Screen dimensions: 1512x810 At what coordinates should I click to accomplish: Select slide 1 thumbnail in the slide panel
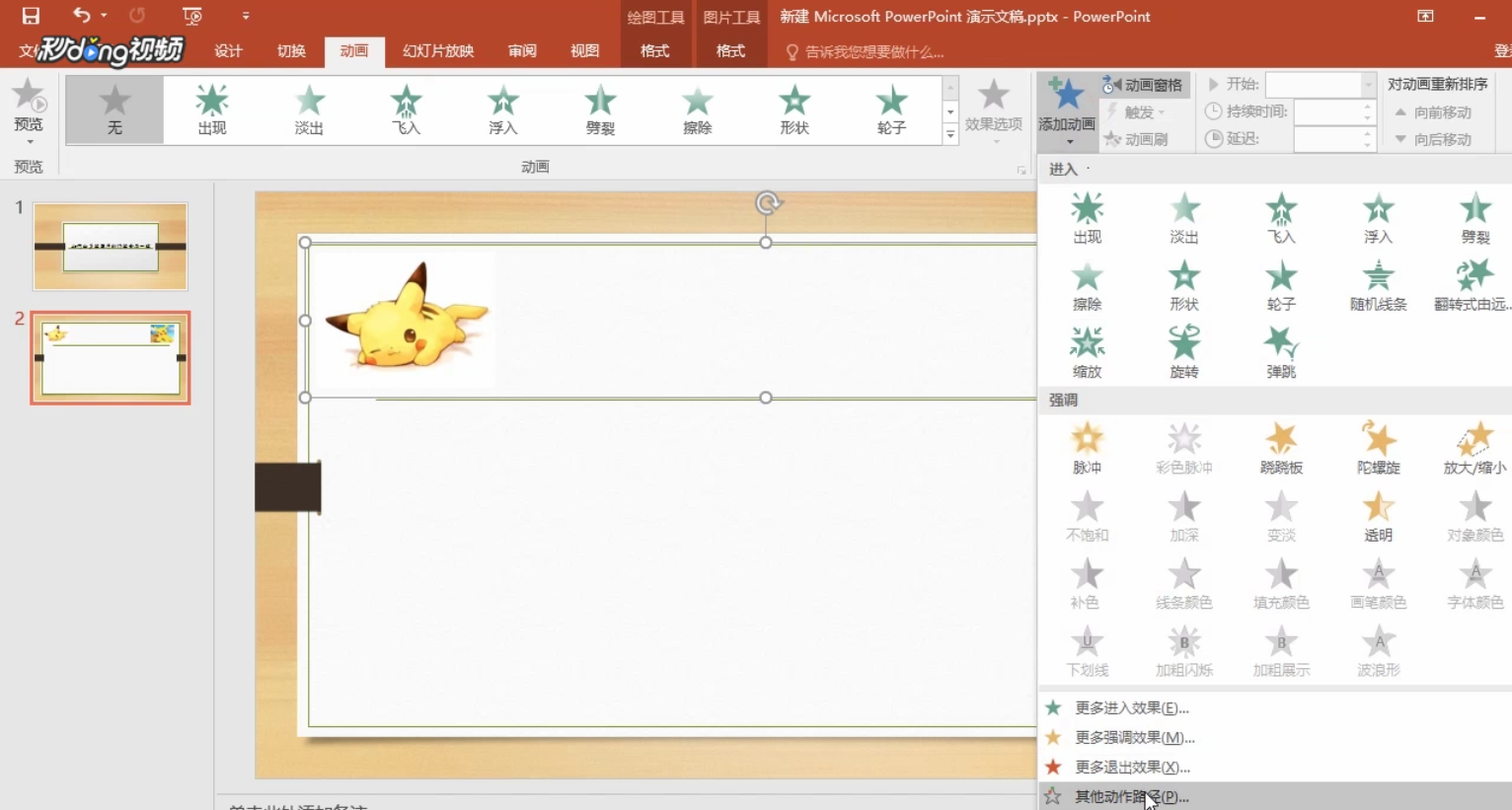pyautogui.click(x=110, y=247)
